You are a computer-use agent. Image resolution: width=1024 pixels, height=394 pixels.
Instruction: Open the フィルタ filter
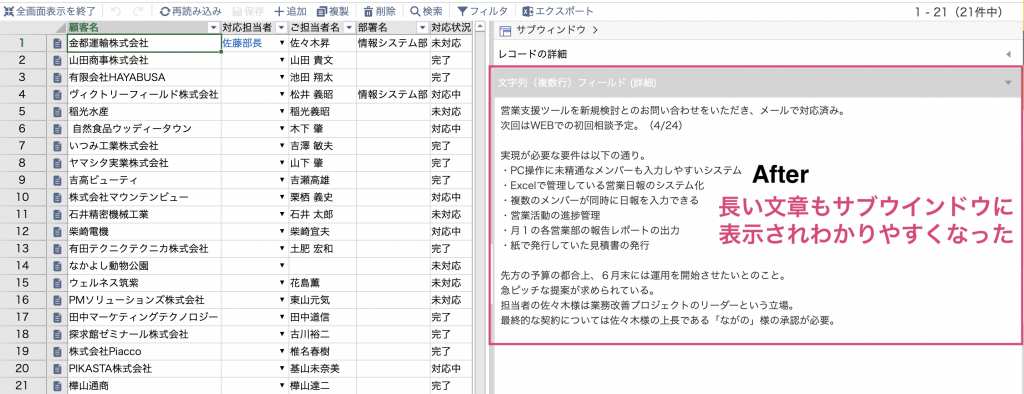click(x=483, y=11)
